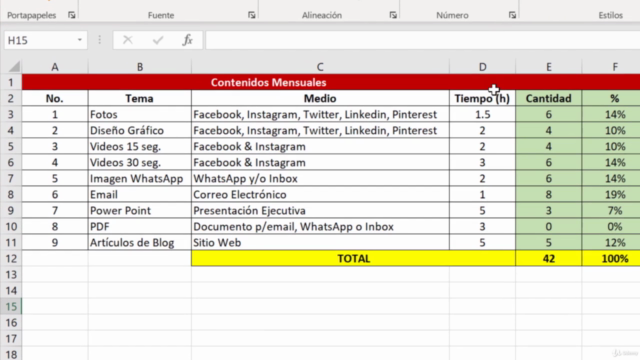The width and height of the screenshot is (640, 360).
Task: Select column A header
Action: (55, 67)
